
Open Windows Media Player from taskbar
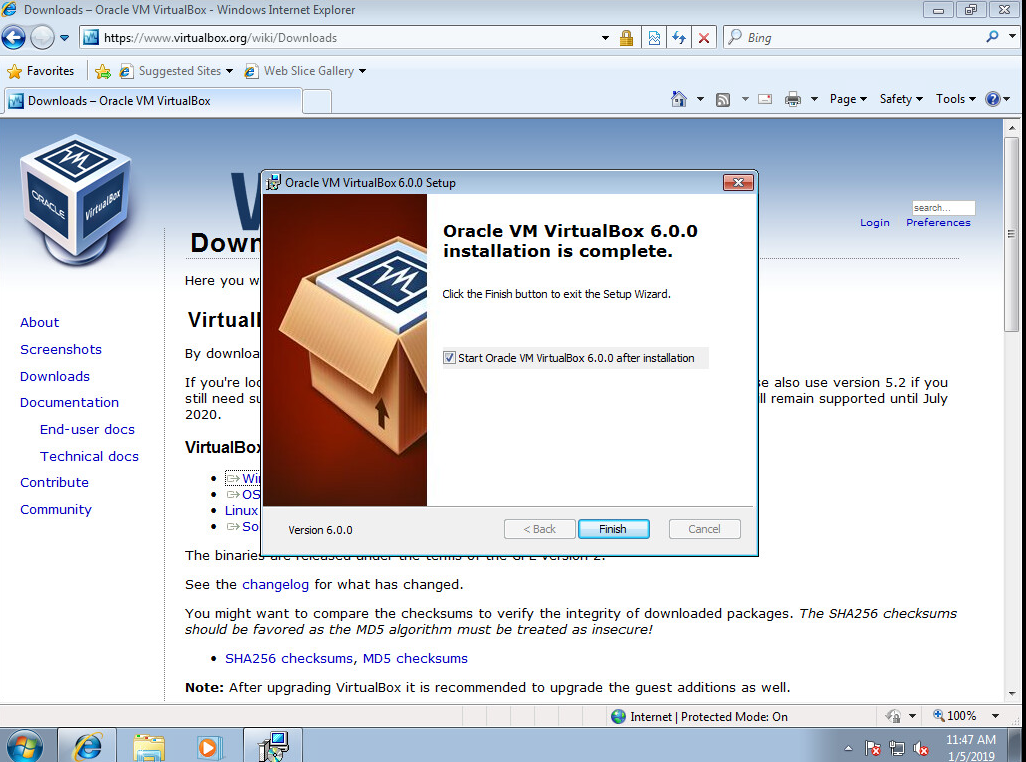209,746
